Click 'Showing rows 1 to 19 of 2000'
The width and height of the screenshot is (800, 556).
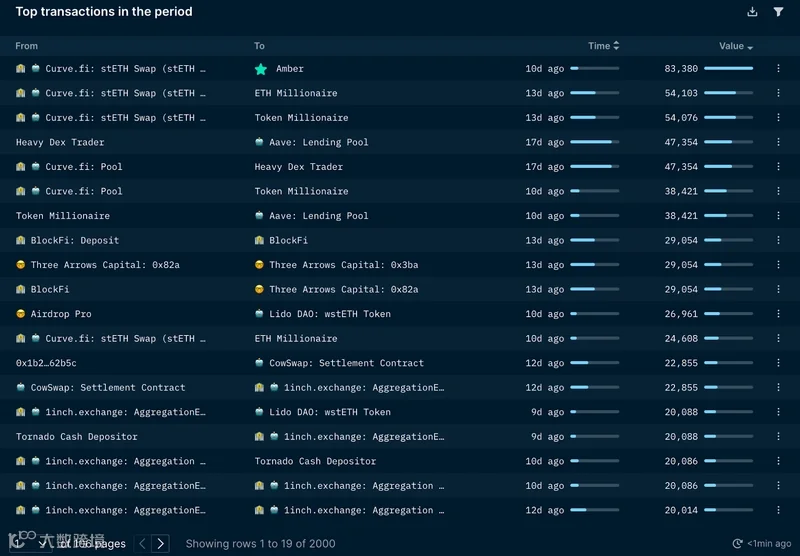tap(260, 544)
